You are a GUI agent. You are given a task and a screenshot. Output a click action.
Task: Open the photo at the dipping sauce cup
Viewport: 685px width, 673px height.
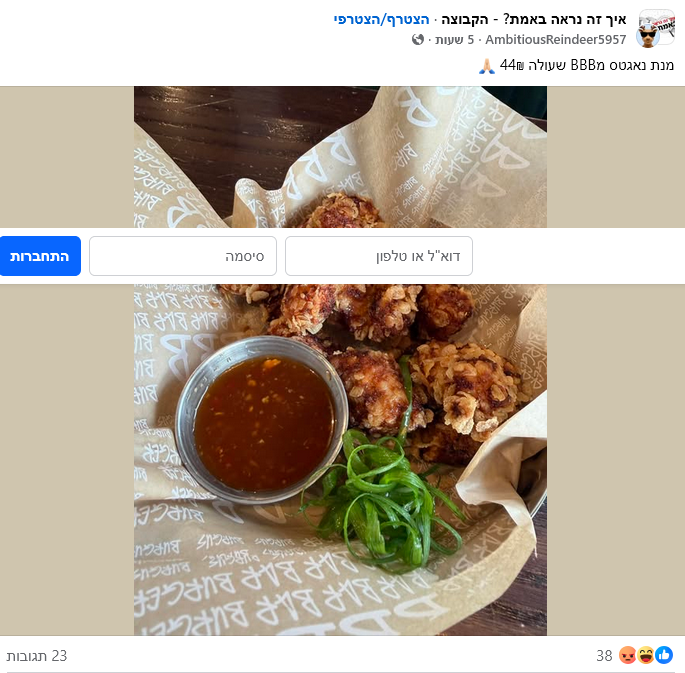262,419
